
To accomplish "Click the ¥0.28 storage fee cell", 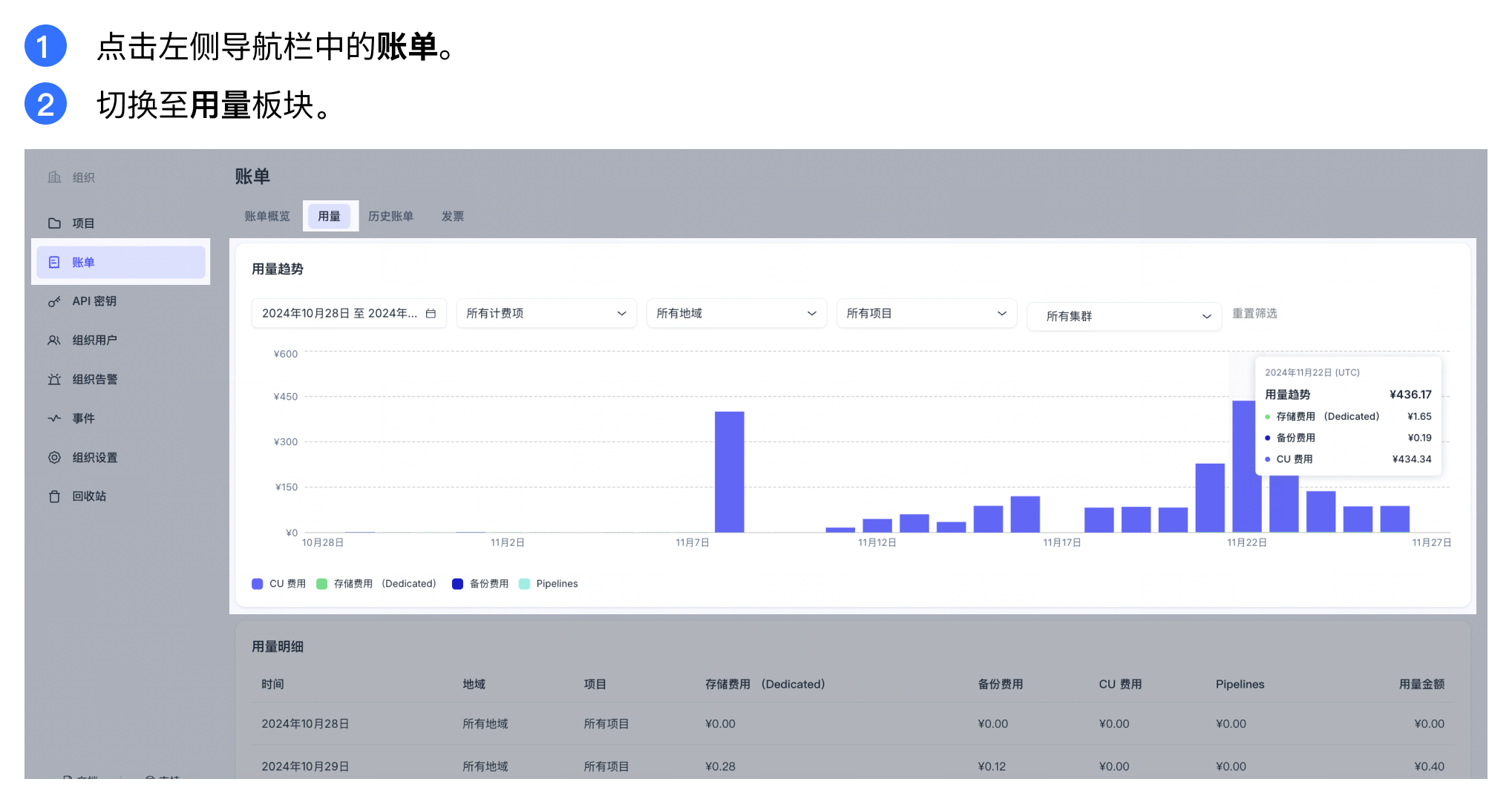I will click(720, 766).
